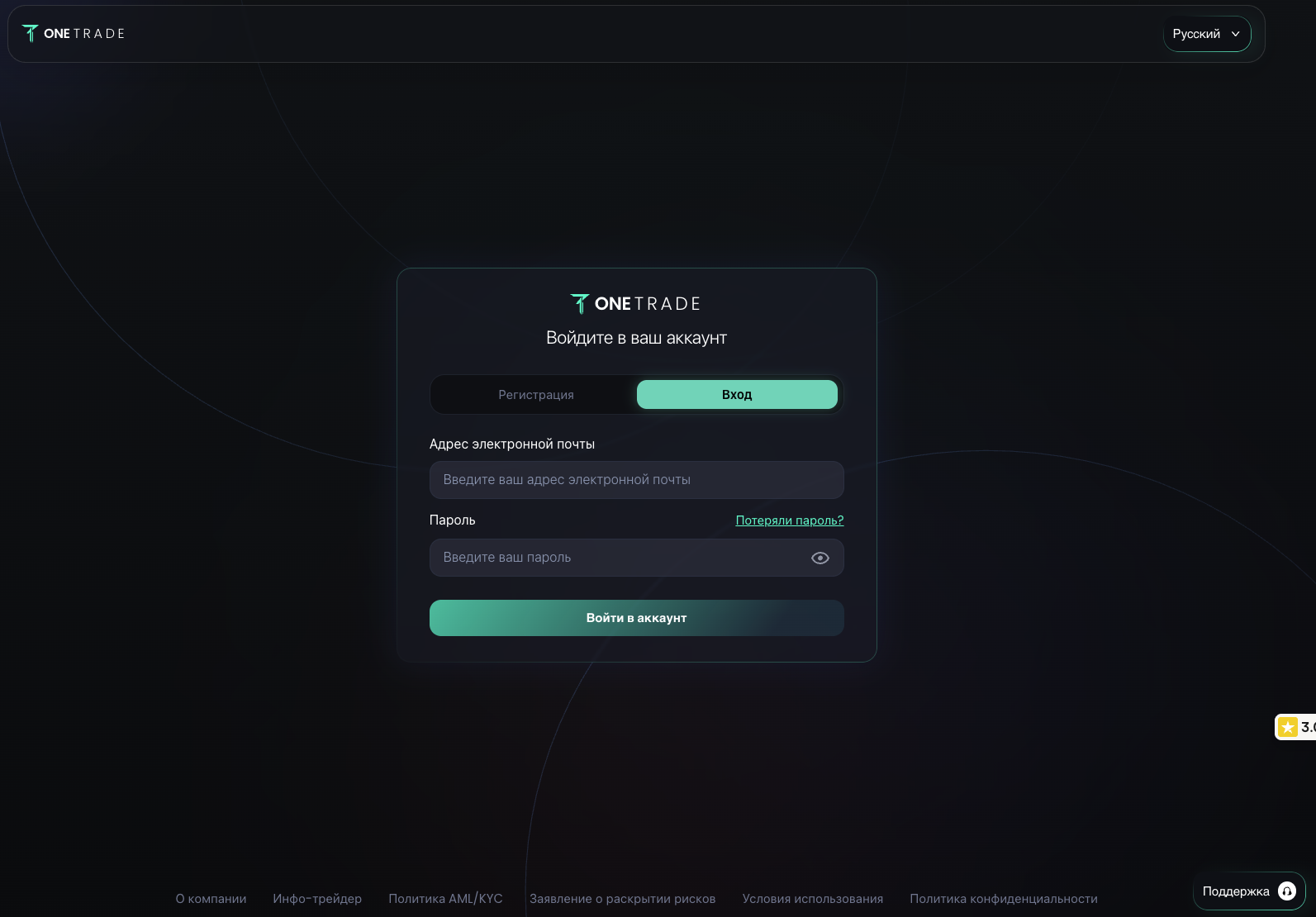Open the Политика конфиденциальности link

coord(1004,899)
